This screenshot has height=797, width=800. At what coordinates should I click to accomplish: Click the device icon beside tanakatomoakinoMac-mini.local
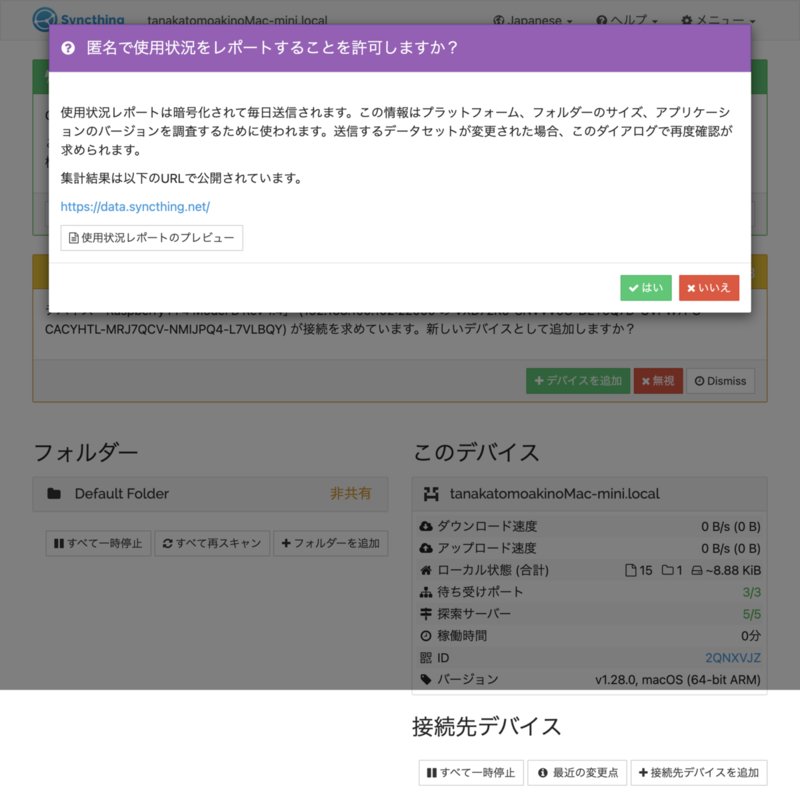coord(431,494)
